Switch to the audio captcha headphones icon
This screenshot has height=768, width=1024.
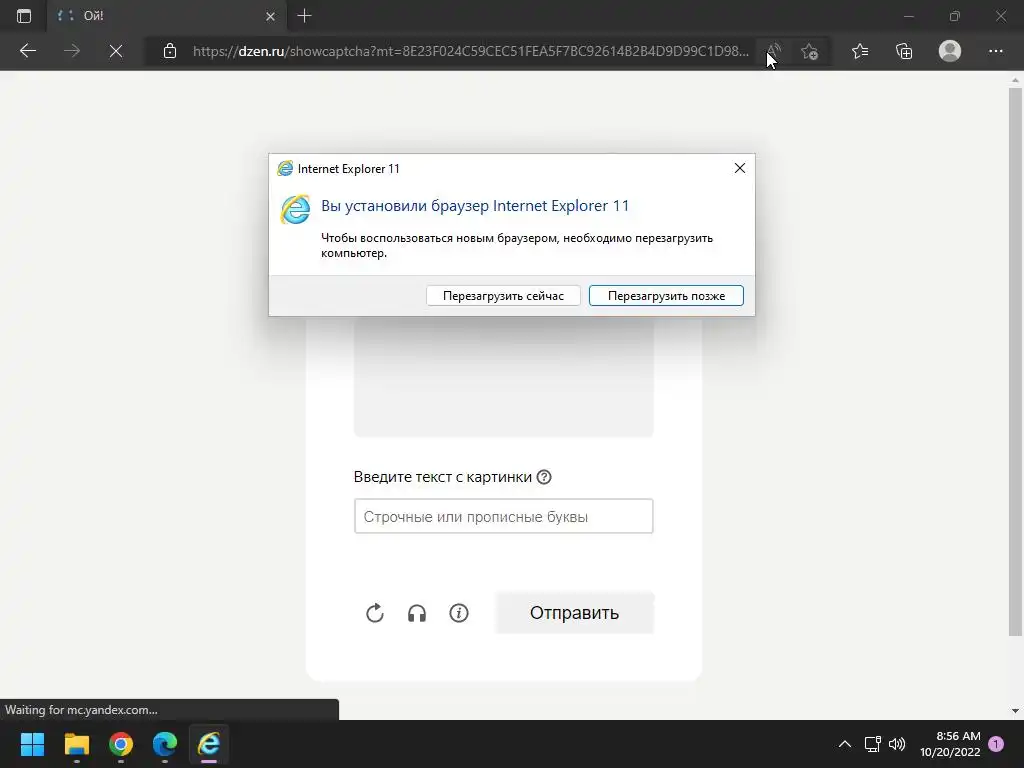pos(417,613)
